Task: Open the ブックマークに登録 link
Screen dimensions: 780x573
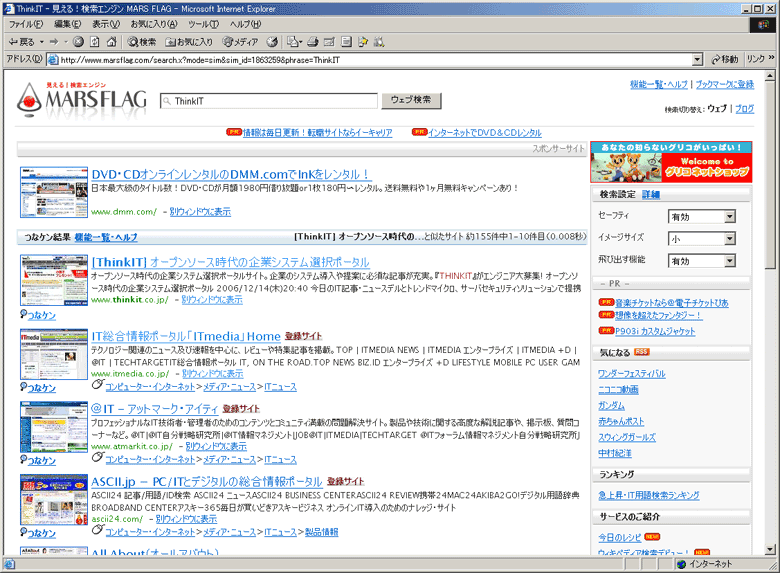Action: tap(725, 85)
